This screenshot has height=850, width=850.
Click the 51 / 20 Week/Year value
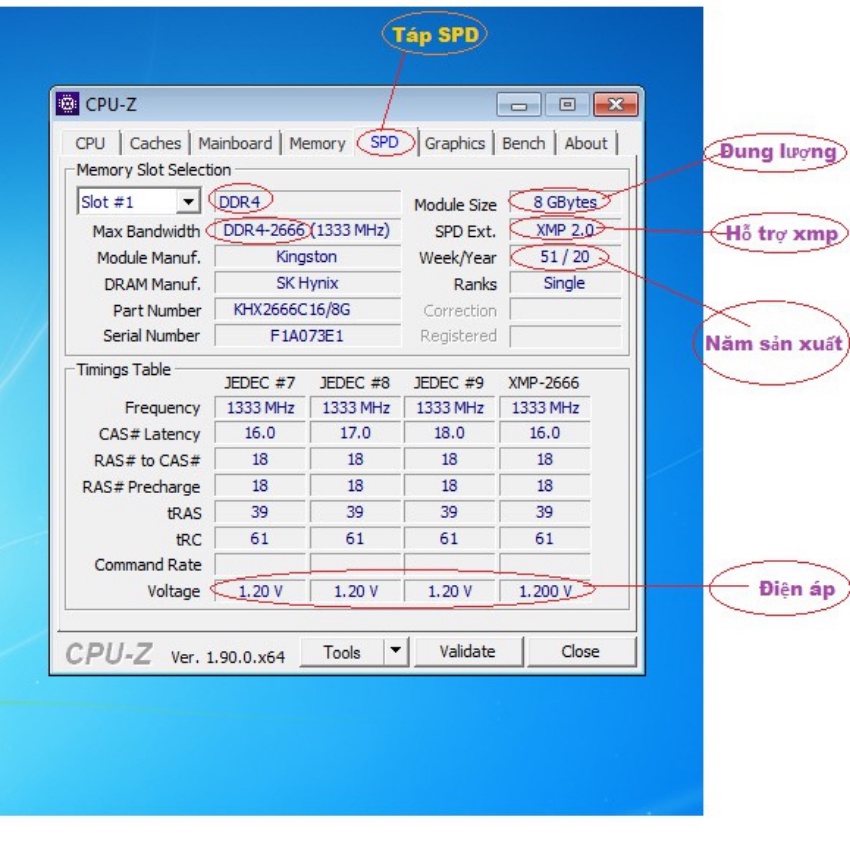click(565, 256)
